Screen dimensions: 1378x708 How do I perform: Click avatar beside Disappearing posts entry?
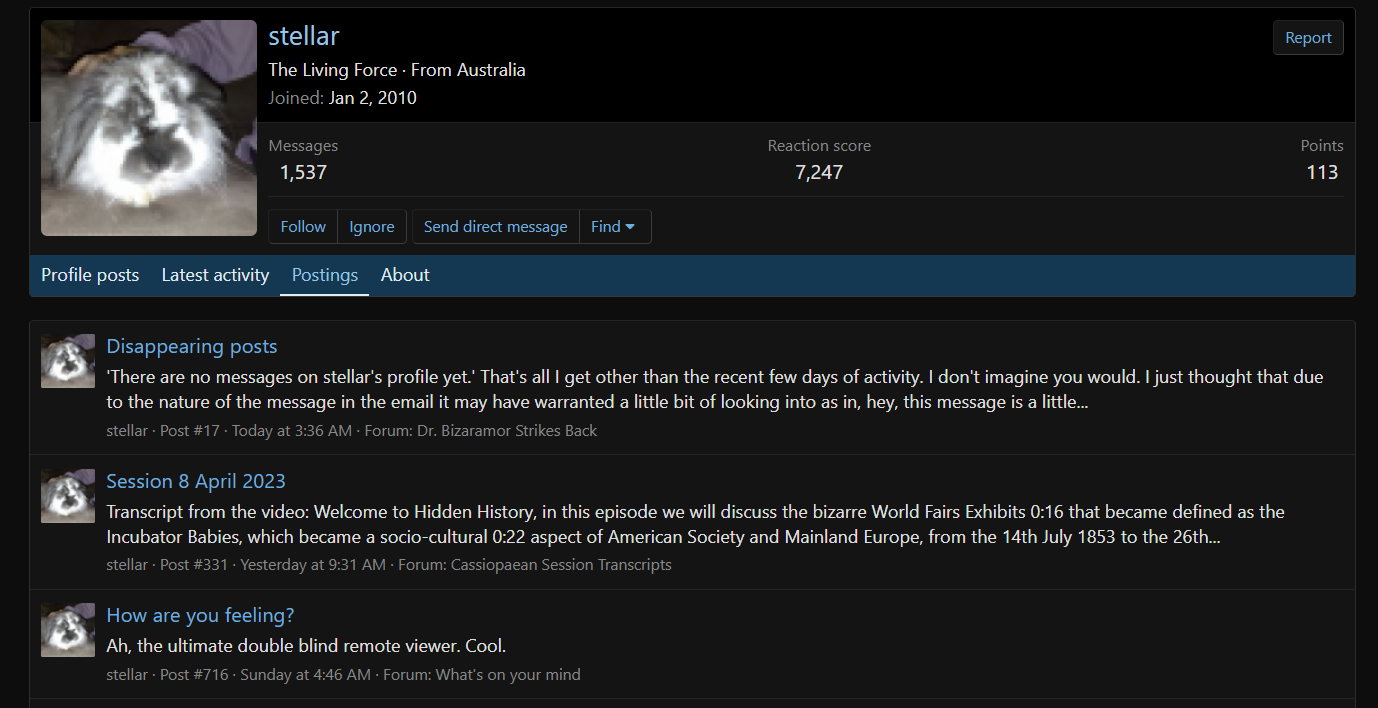pyautogui.click(x=68, y=361)
